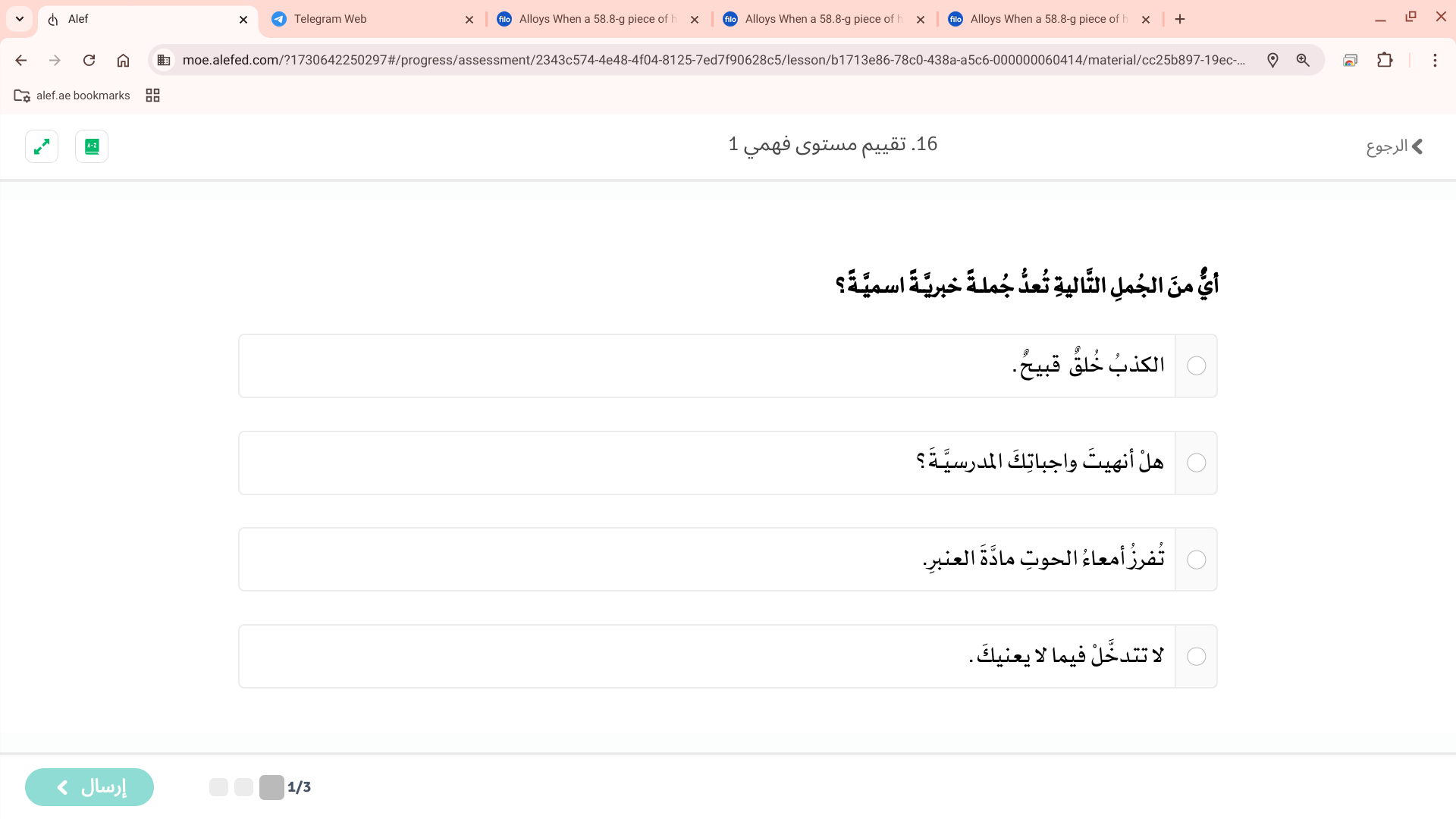Open a new browser tab
Image resolution: width=1456 pixels, height=819 pixels.
[x=1180, y=19]
